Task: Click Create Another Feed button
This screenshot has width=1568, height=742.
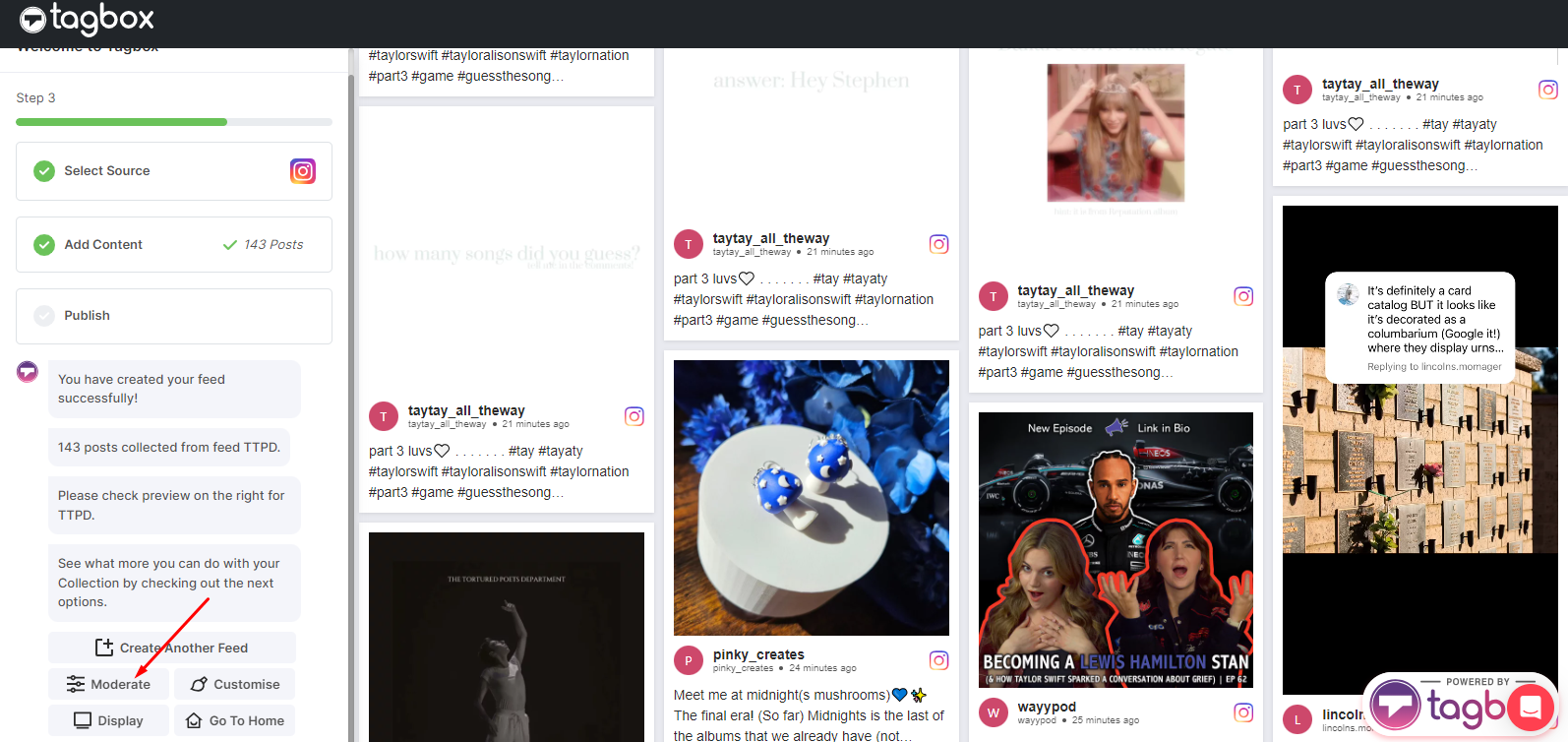Action: click(x=172, y=648)
